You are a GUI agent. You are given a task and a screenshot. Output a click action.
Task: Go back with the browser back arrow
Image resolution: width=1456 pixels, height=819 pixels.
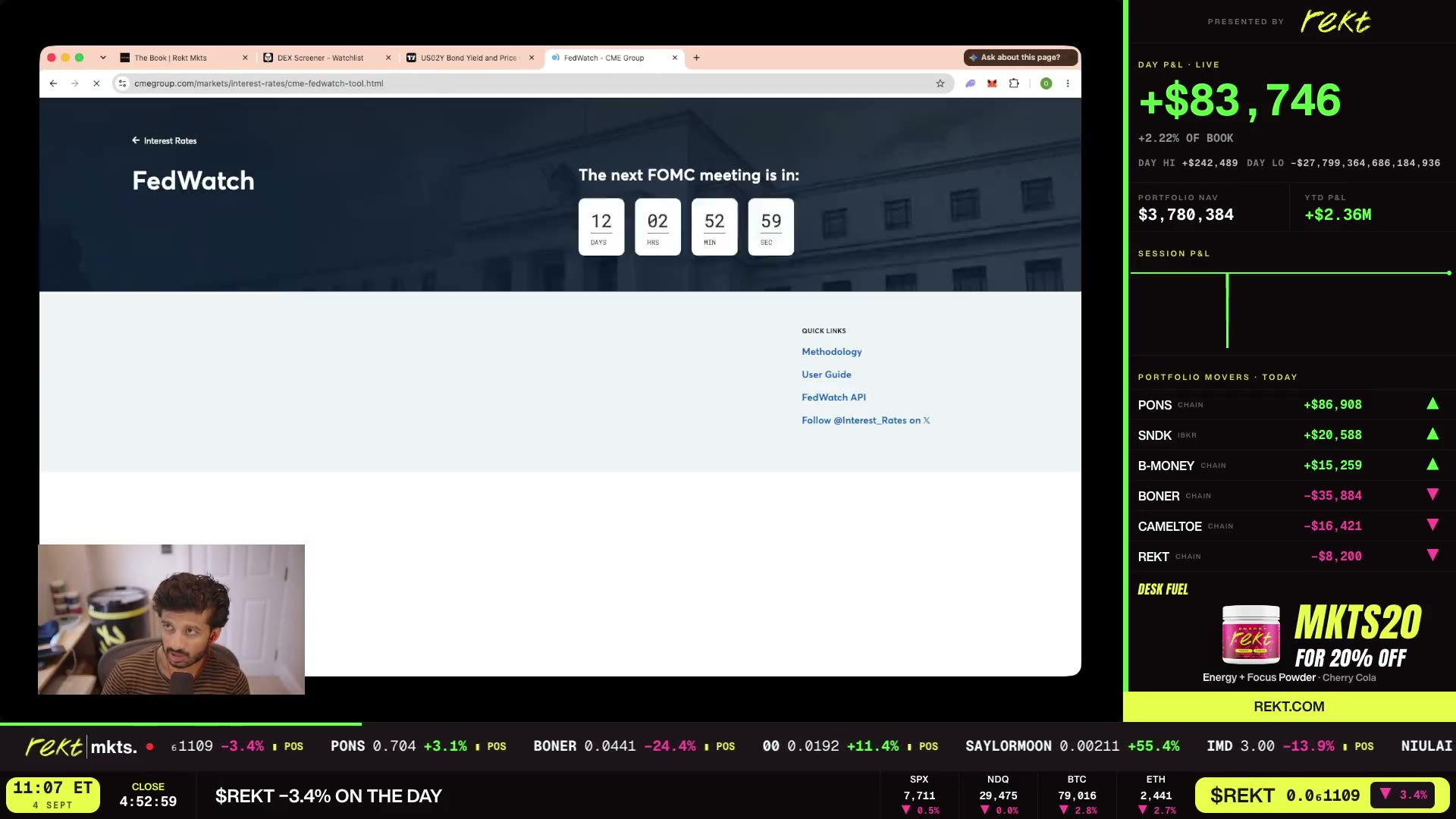coord(53,83)
